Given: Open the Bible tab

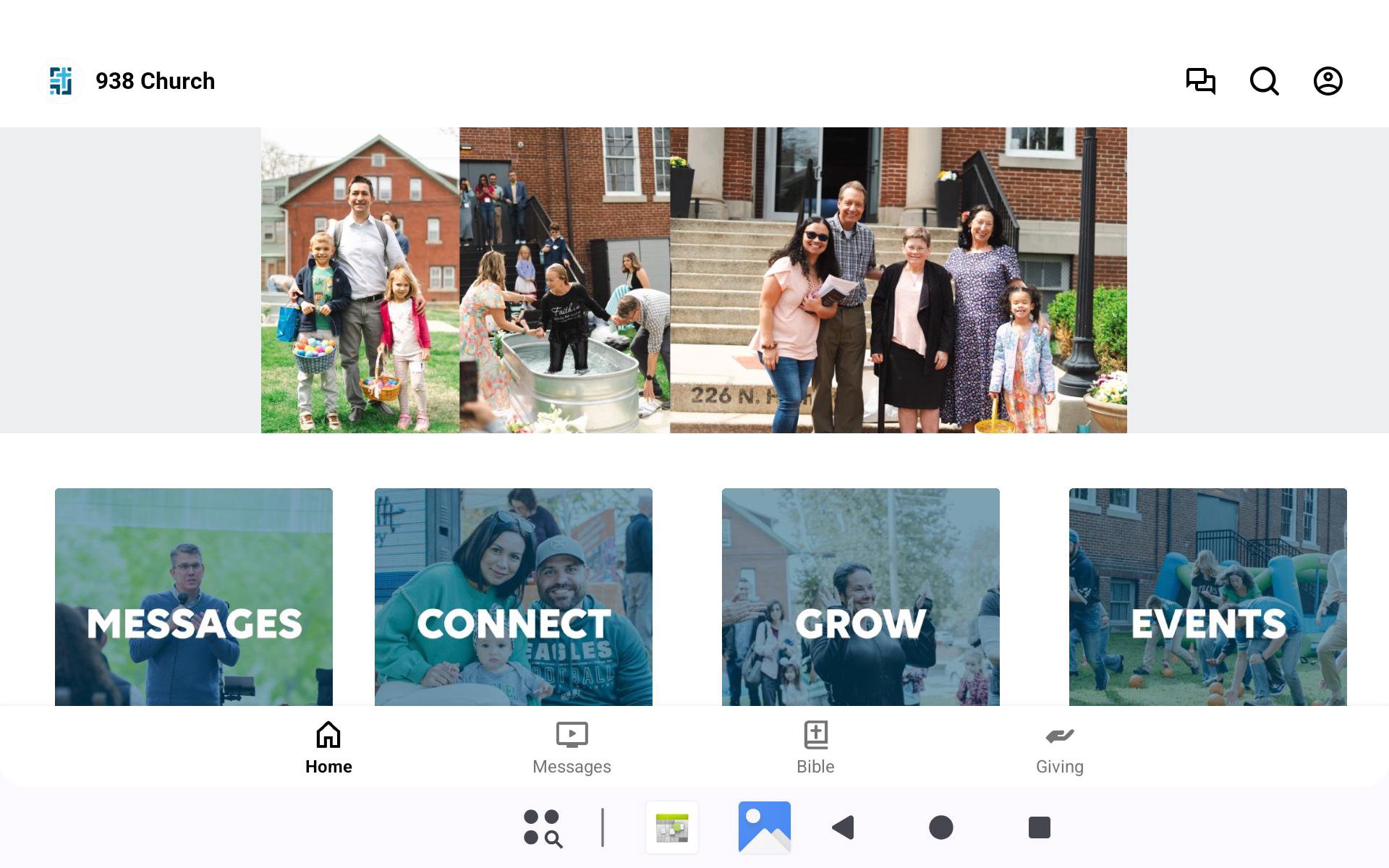Looking at the screenshot, I should point(815,748).
